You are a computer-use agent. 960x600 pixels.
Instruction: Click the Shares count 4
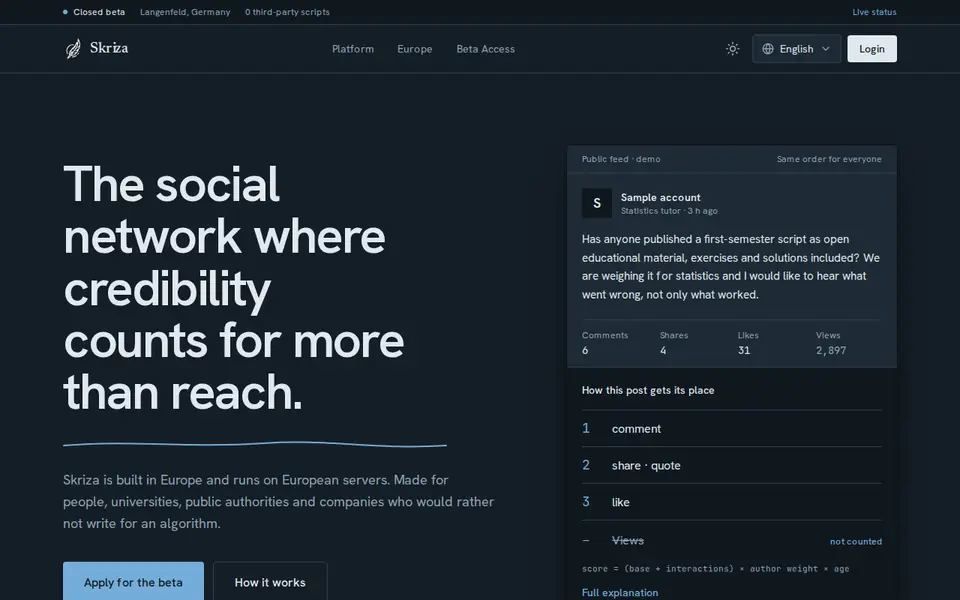[663, 350]
